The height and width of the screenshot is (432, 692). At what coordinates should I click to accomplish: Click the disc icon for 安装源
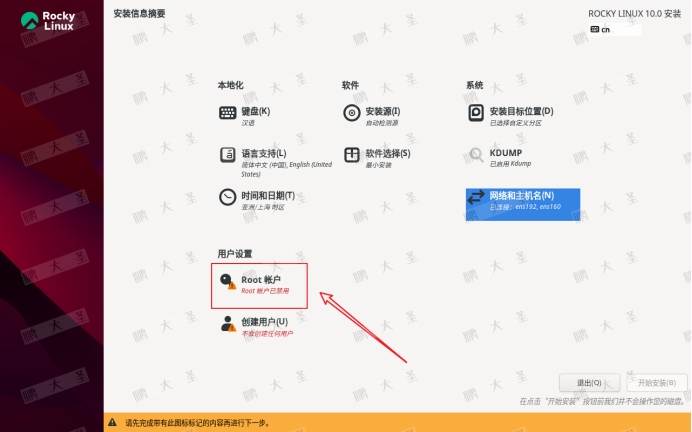[x=351, y=113]
